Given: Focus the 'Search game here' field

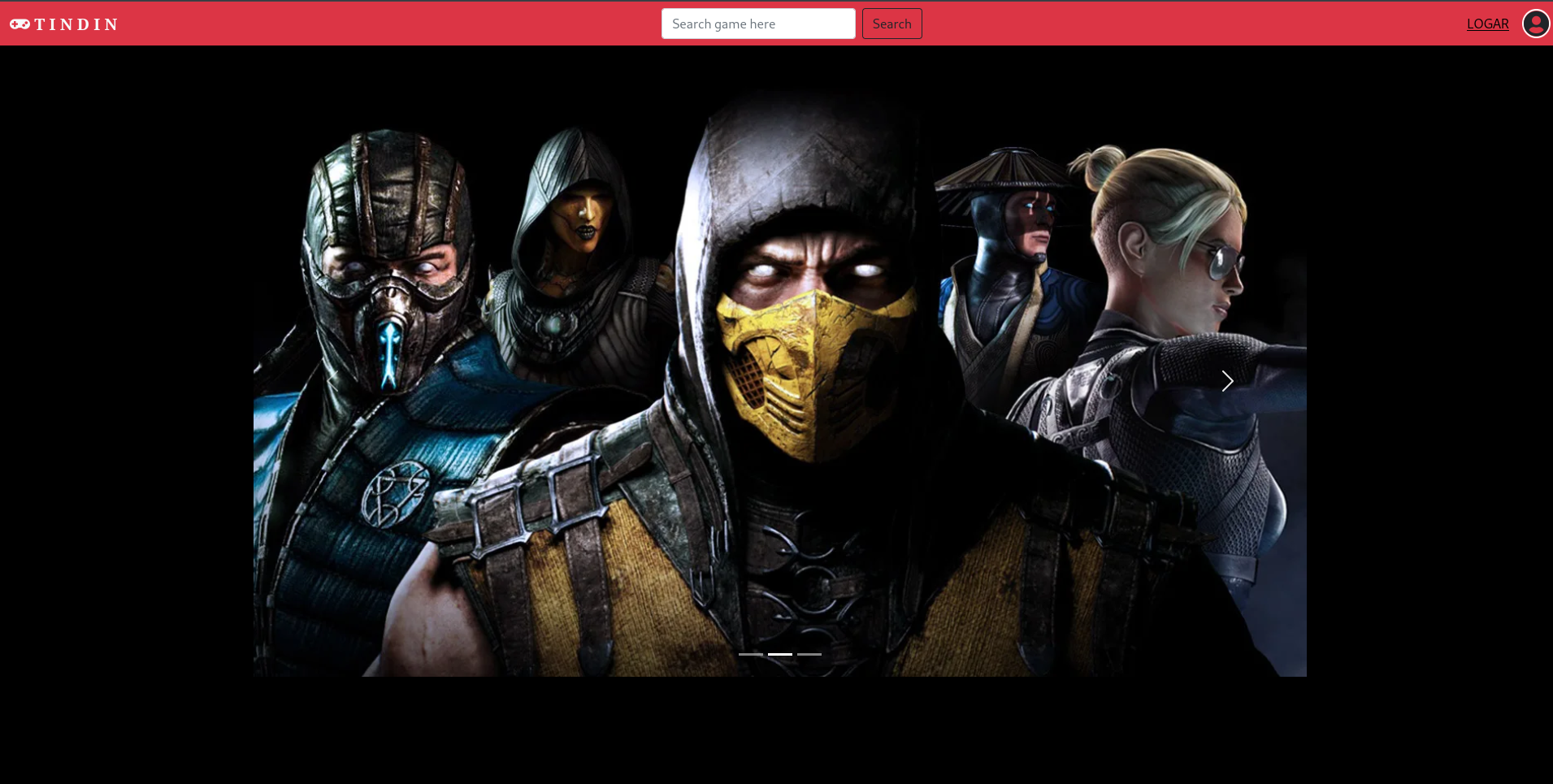Looking at the screenshot, I should pos(757,24).
